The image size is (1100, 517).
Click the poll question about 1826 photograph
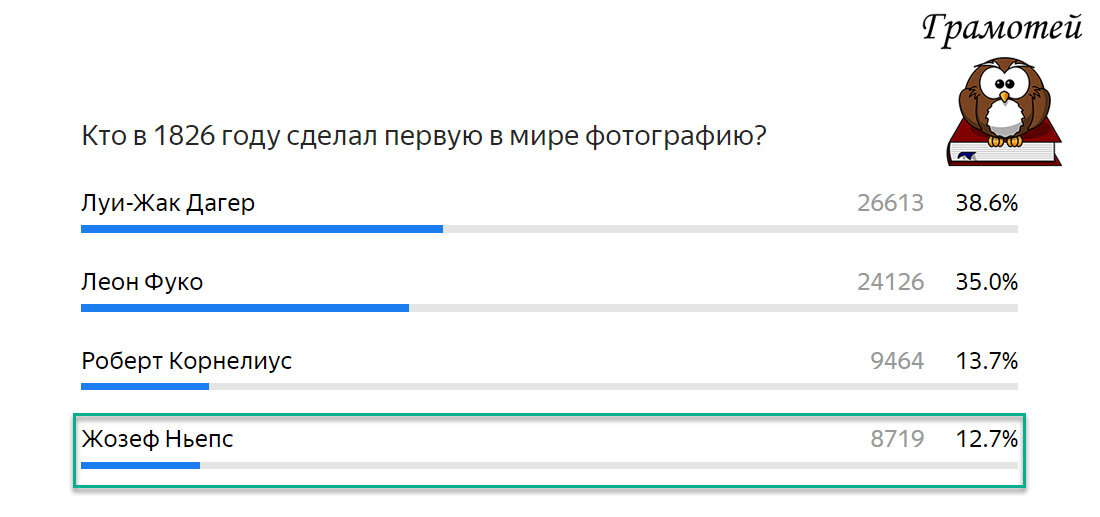coord(423,137)
